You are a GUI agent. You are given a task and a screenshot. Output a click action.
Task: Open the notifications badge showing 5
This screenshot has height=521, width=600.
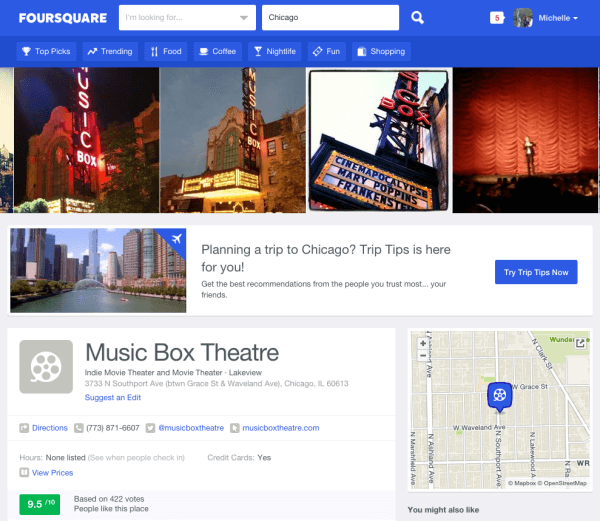coord(497,18)
